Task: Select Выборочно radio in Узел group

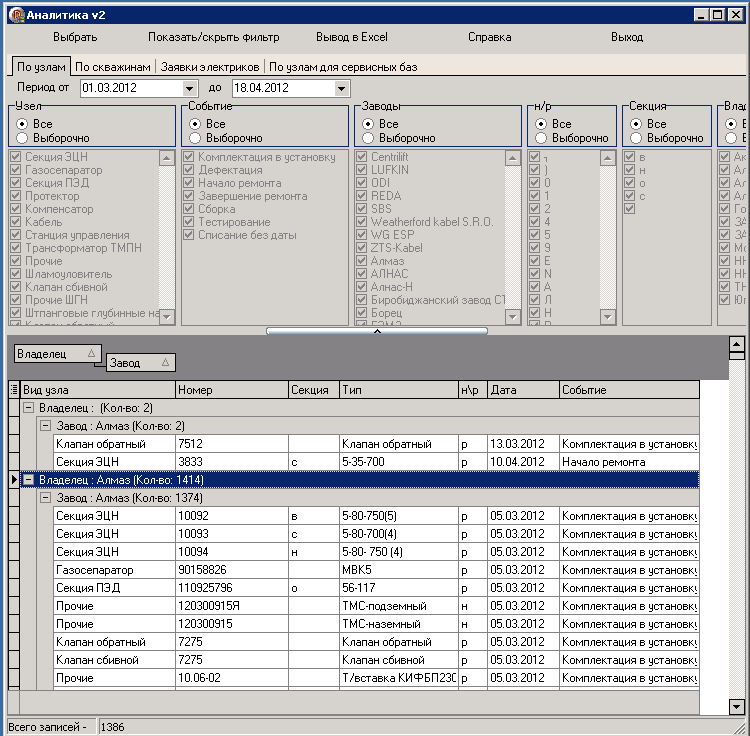Action: click(x=22, y=138)
